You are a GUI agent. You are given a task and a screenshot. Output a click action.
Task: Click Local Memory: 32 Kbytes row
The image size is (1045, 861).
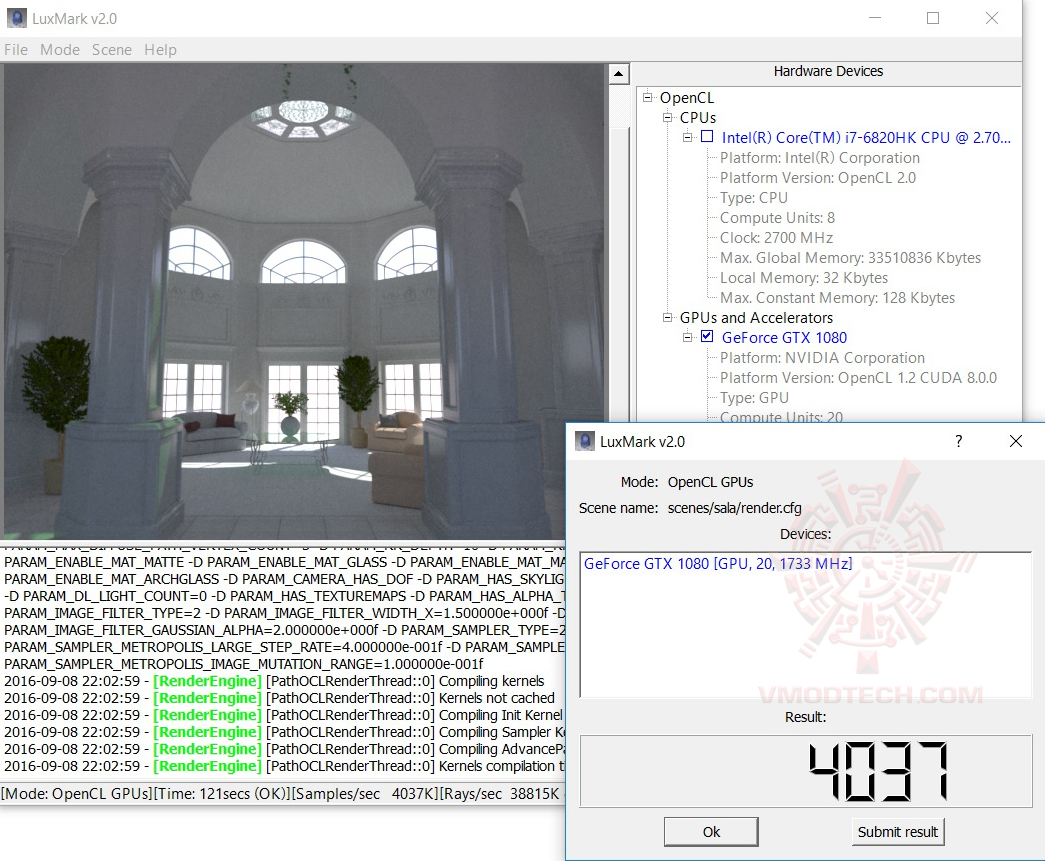click(804, 278)
